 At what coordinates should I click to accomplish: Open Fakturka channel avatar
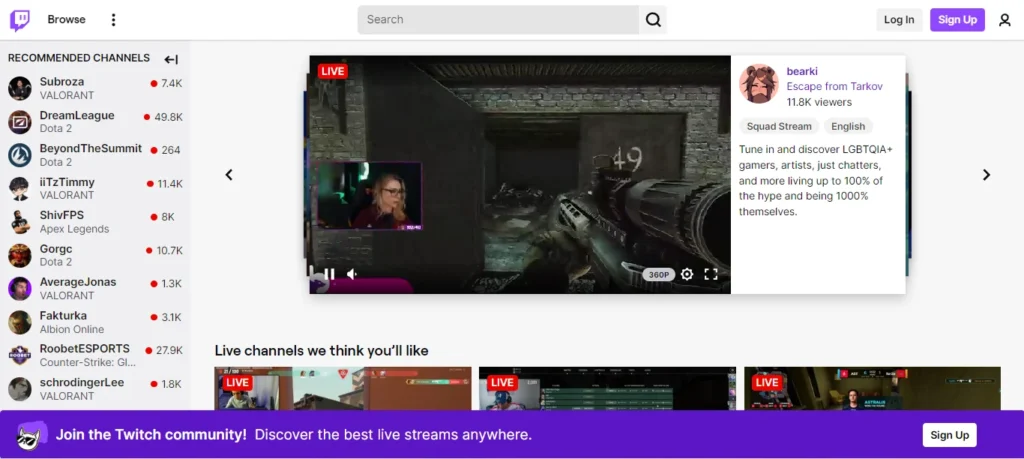(x=20, y=322)
